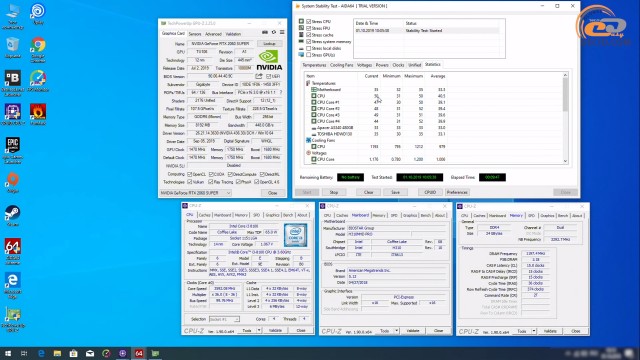
Task: Click the DRAM Frequency value in the CPU-Z Memory window
Action: click(536, 253)
